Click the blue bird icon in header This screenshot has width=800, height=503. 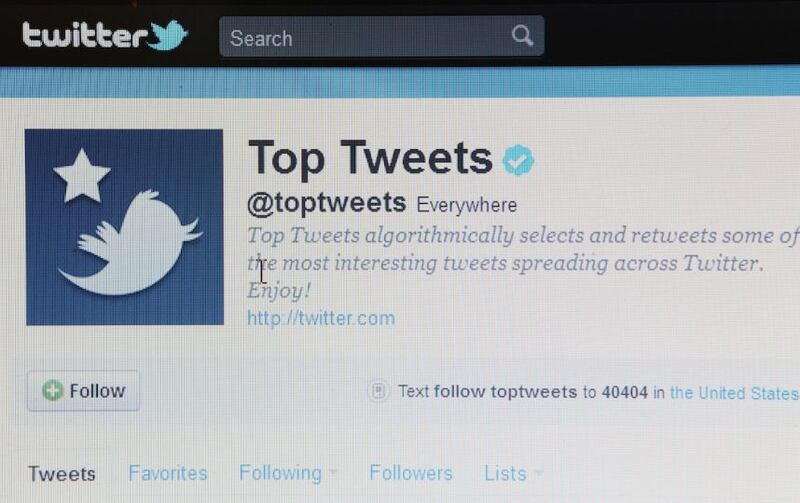tap(168, 35)
